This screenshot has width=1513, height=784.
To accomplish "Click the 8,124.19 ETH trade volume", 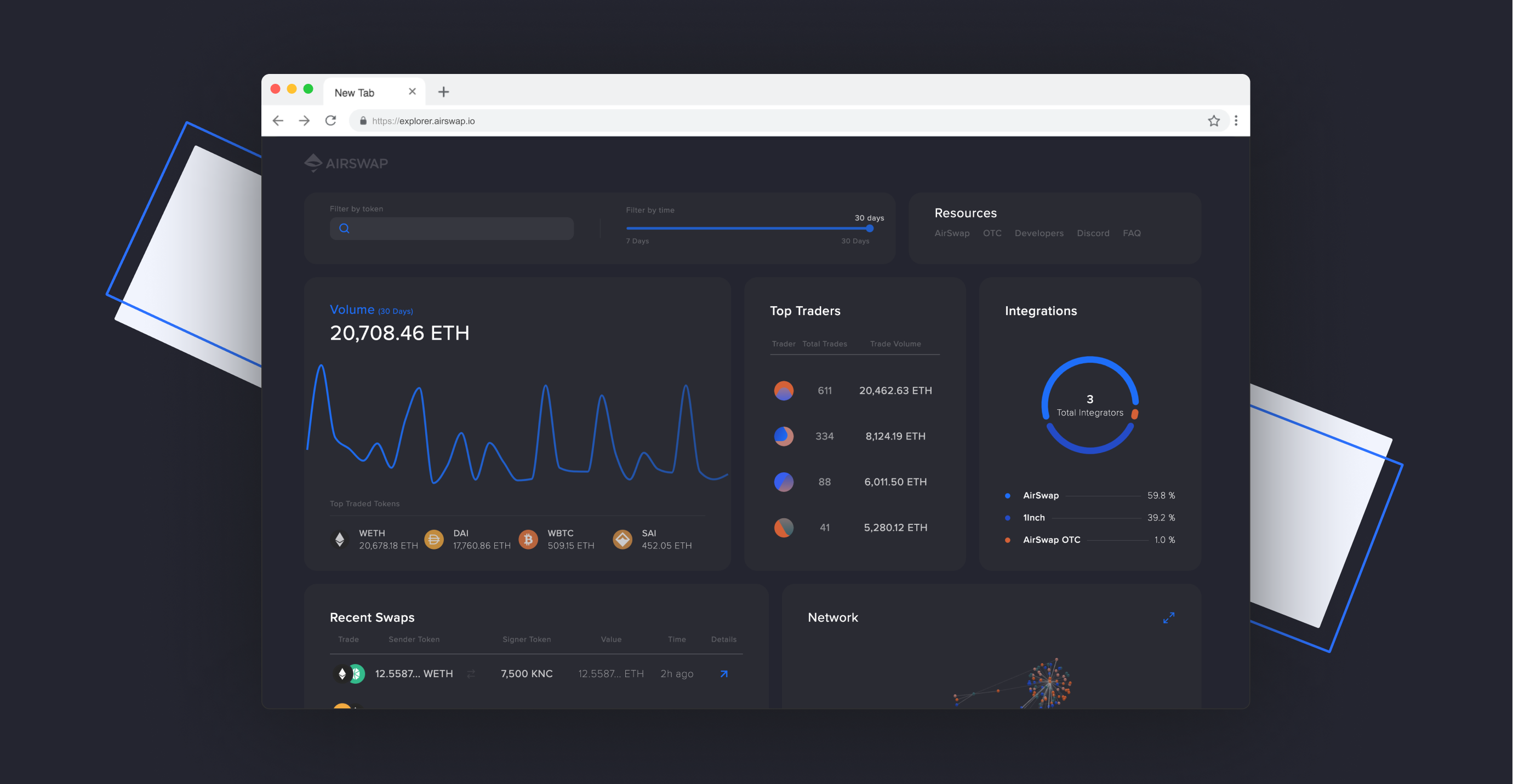I will tap(895, 436).
